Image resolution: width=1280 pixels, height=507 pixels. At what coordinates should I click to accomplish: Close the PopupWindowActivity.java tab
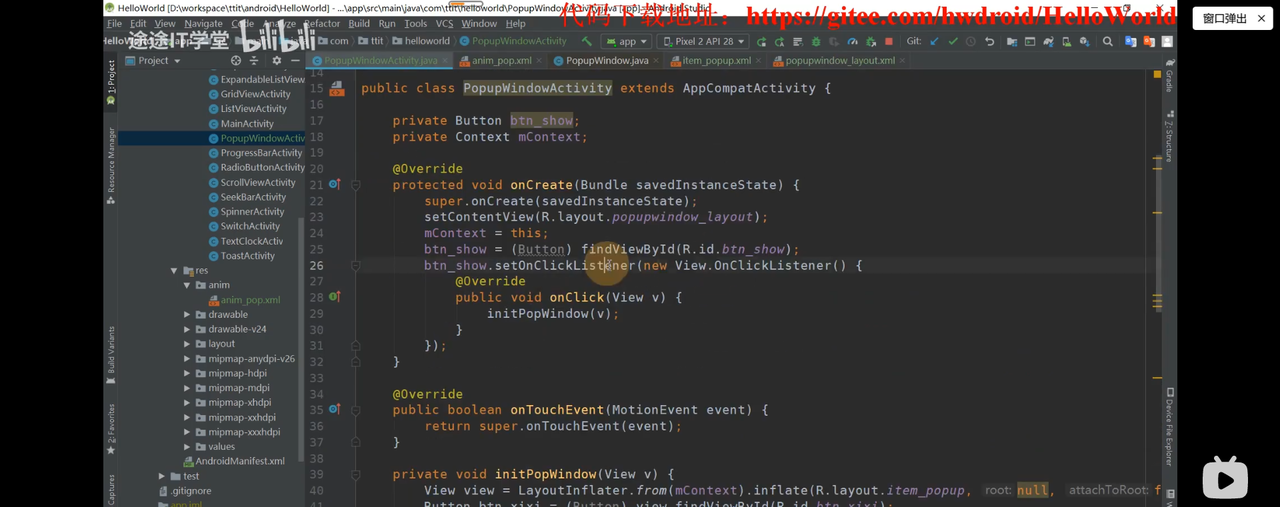tap(445, 61)
